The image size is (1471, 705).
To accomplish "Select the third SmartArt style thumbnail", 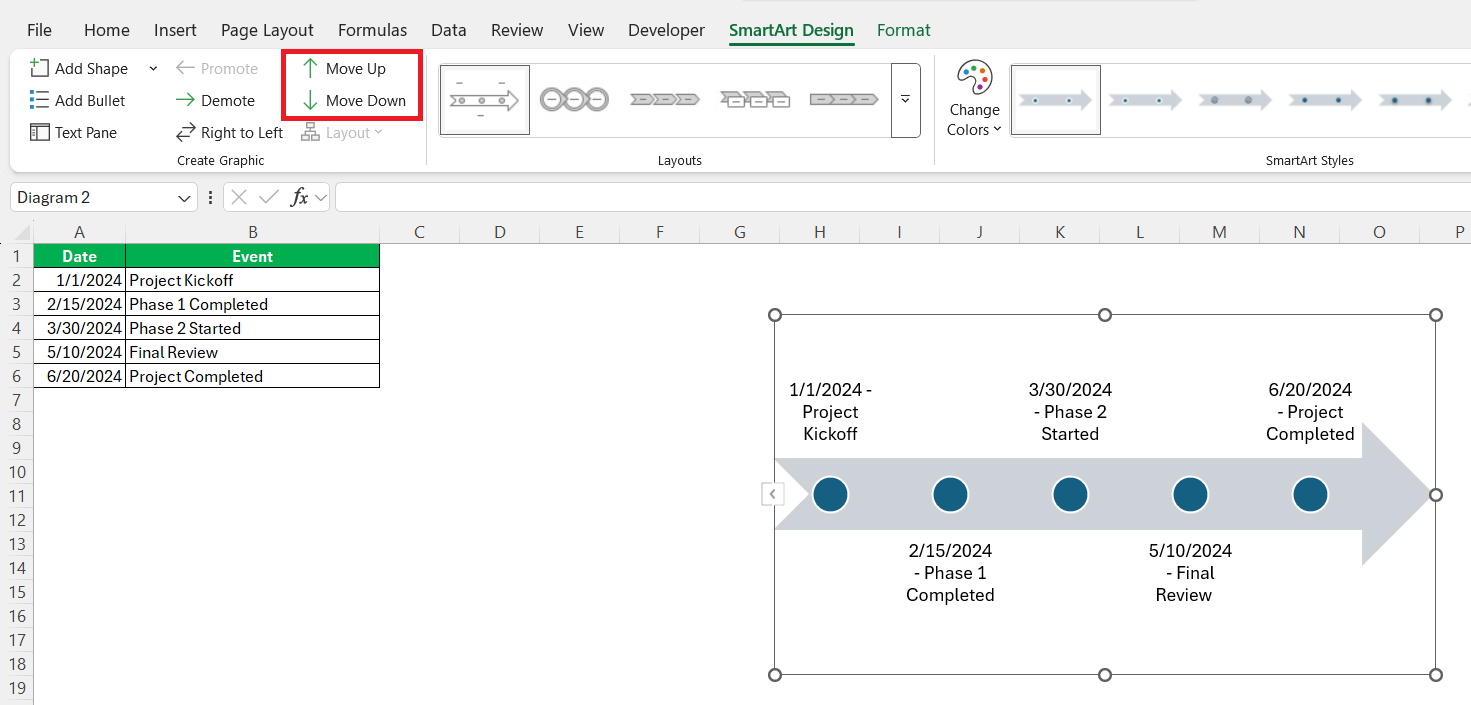I will pos(1236,100).
